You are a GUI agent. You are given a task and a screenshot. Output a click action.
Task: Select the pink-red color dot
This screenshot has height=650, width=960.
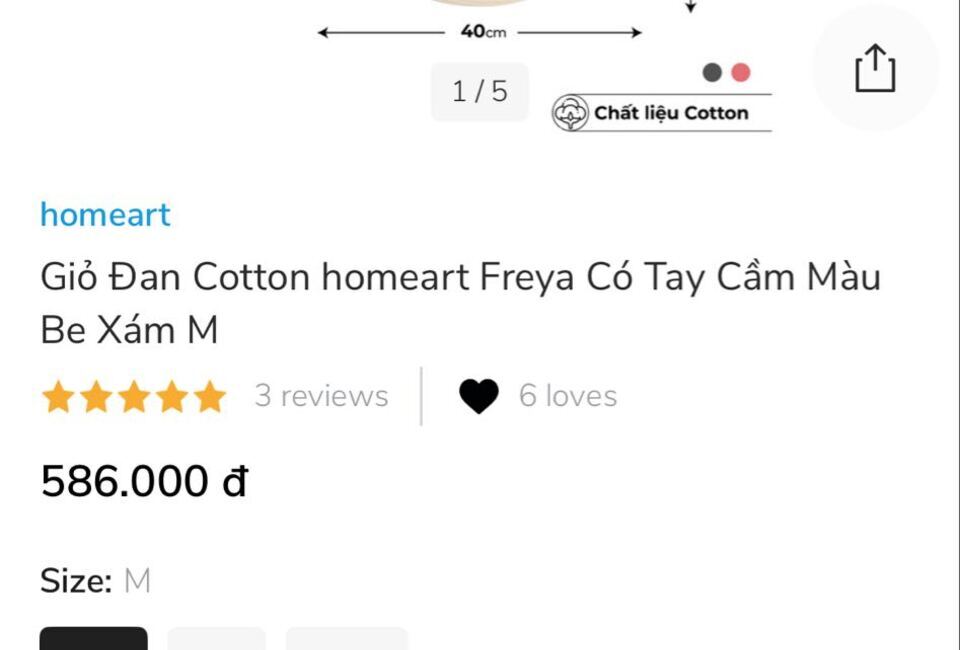[741, 72]
